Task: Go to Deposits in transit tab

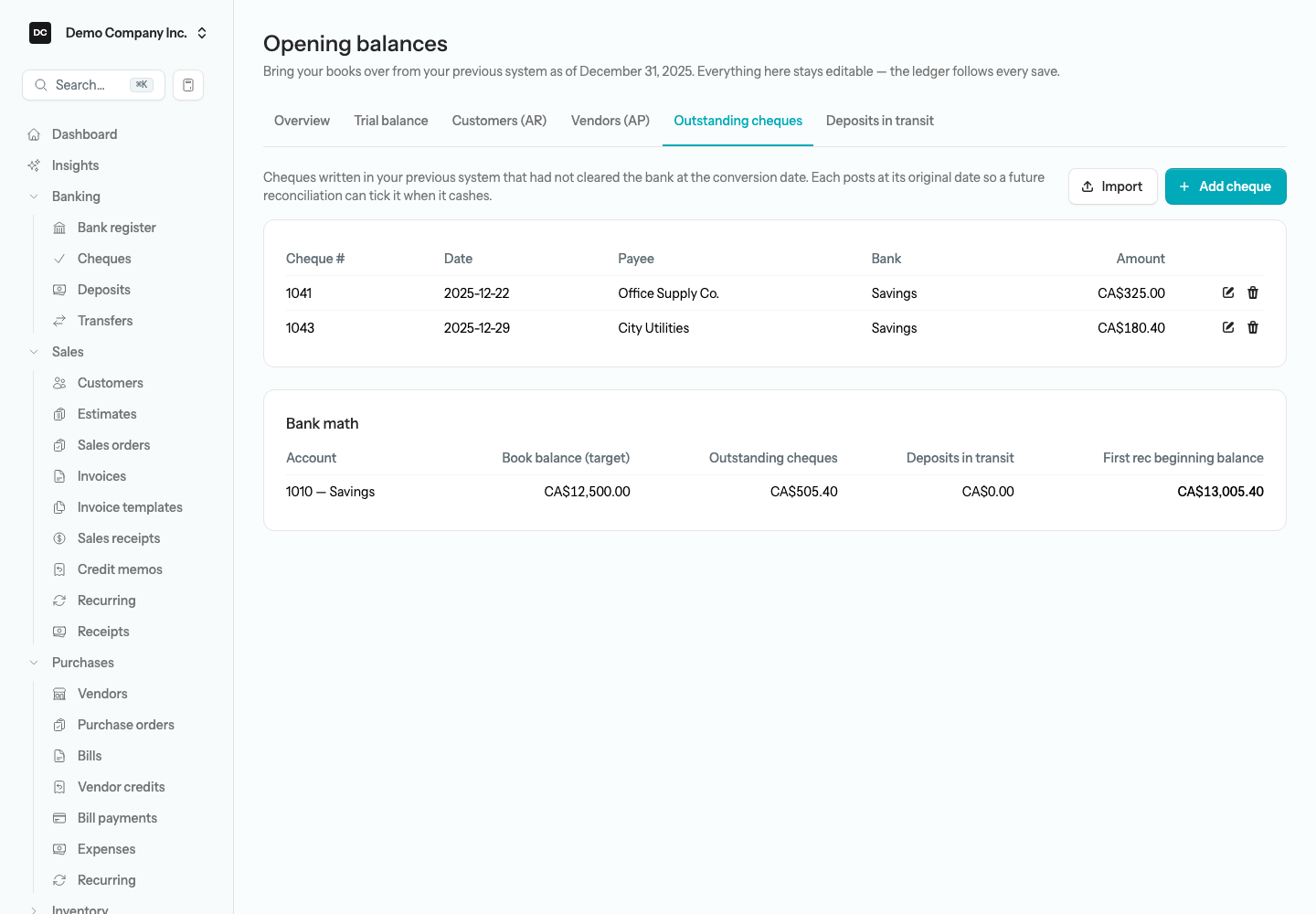Action: tap(880, 121)
